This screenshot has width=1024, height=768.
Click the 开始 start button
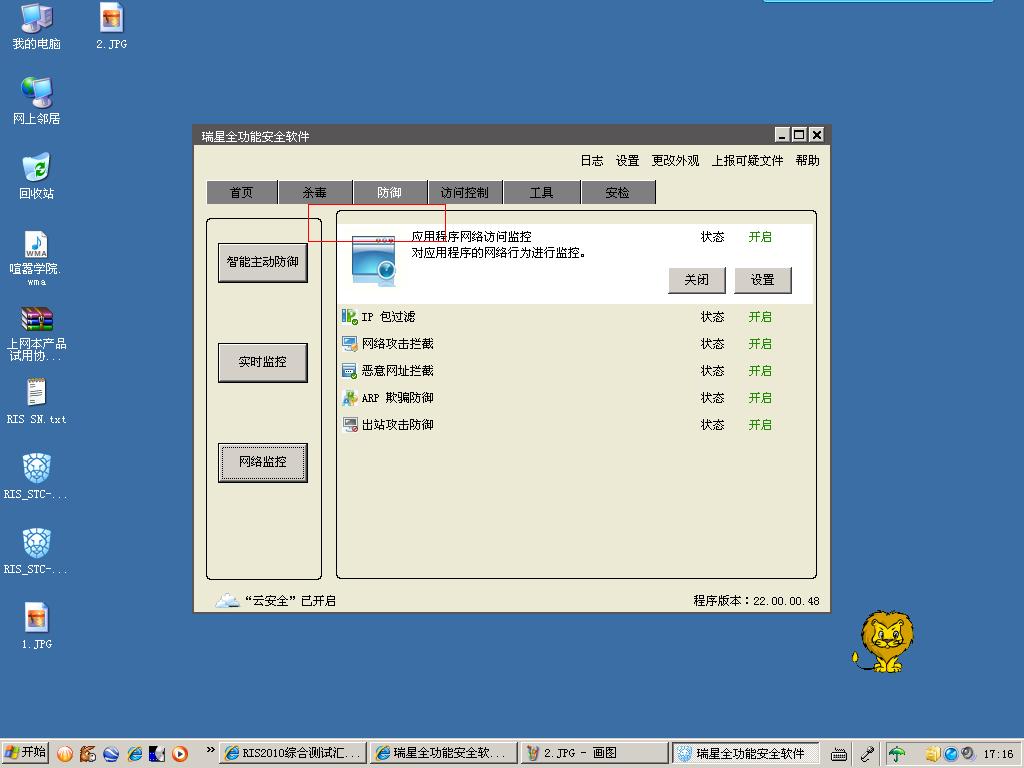tap(25, 753)
